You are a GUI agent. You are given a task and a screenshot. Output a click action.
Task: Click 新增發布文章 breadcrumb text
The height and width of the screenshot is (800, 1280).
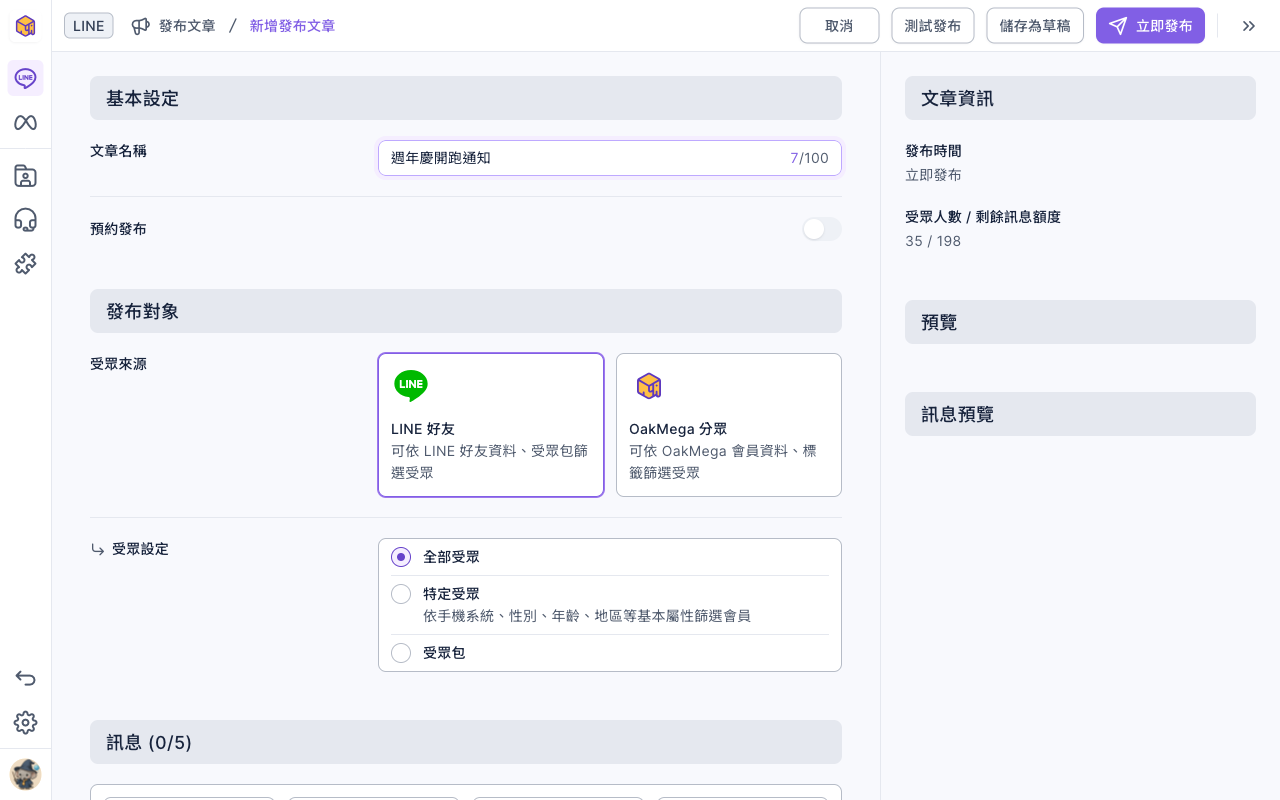click(293, 26)
